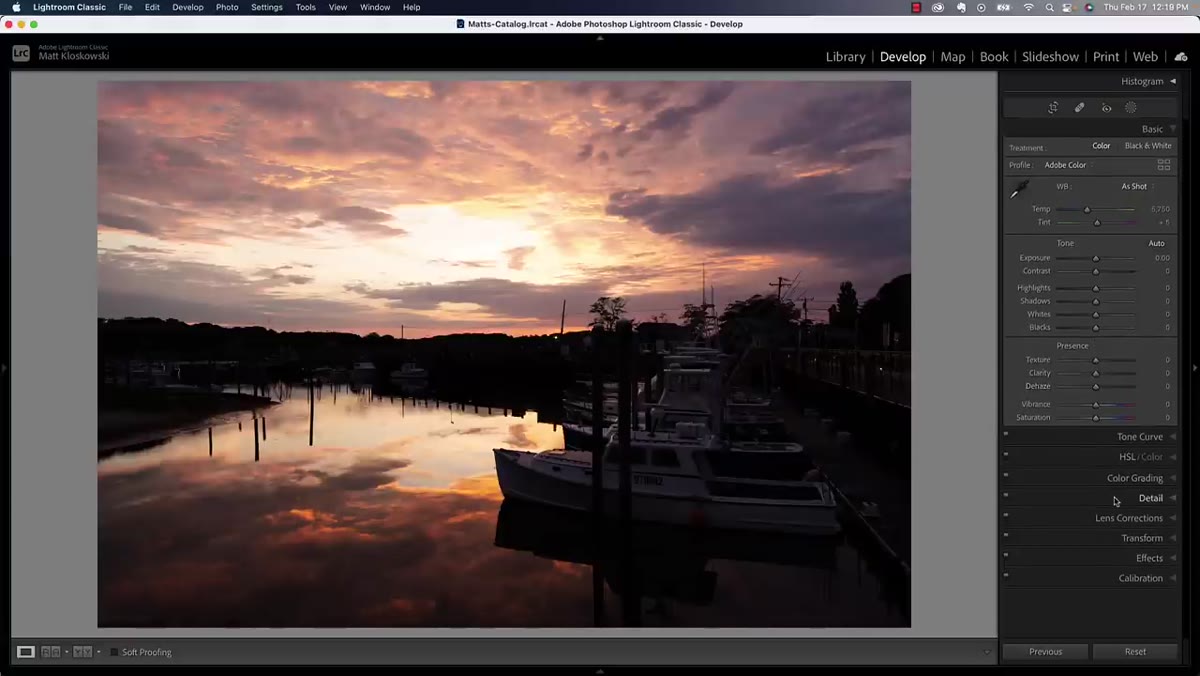Click the Saturation slider handle
This screenshot has width=1200, height=676.
[1096, 418]
